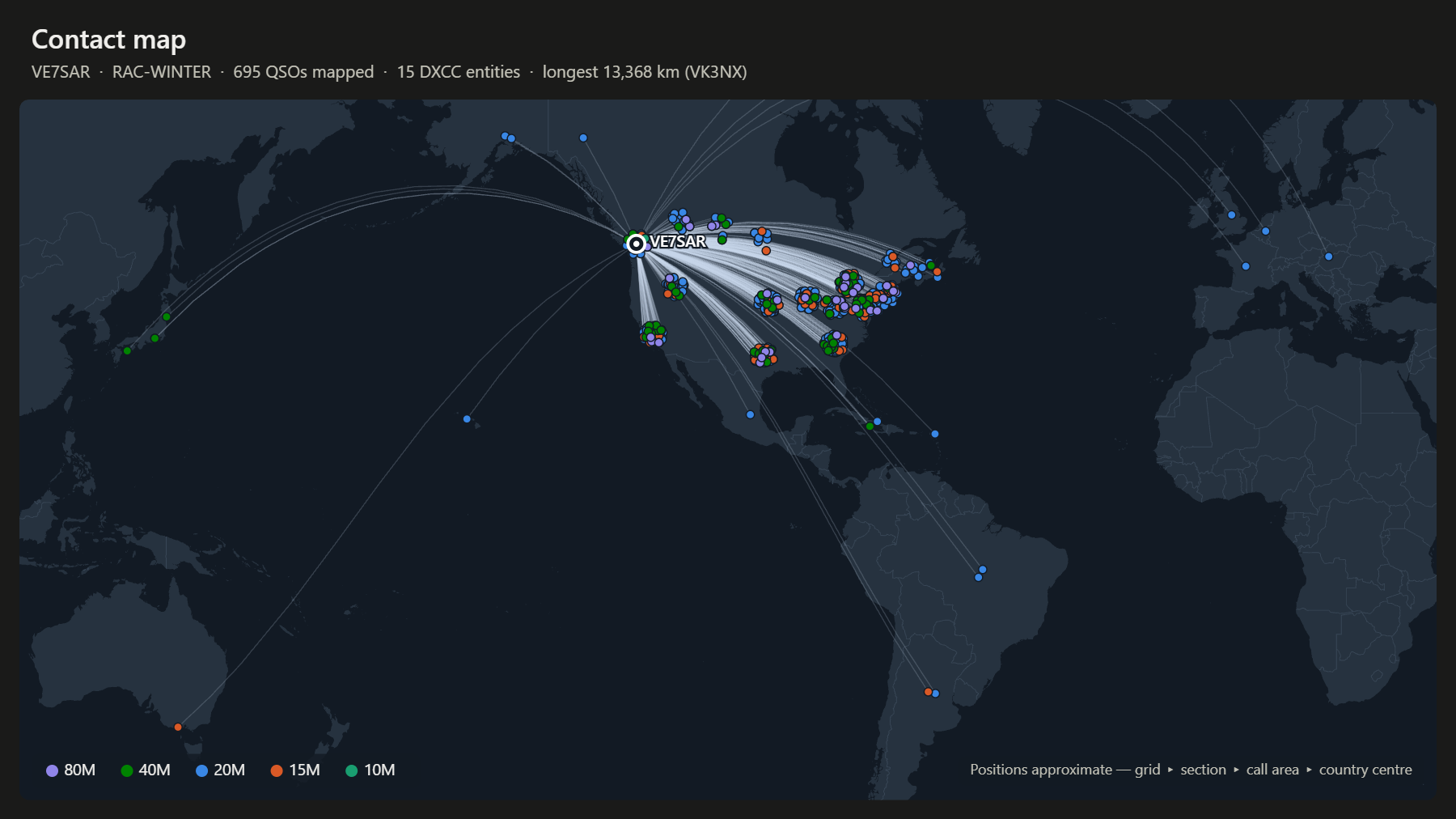
Task: Click the 80M legend label
Action: tap(80, 770)
